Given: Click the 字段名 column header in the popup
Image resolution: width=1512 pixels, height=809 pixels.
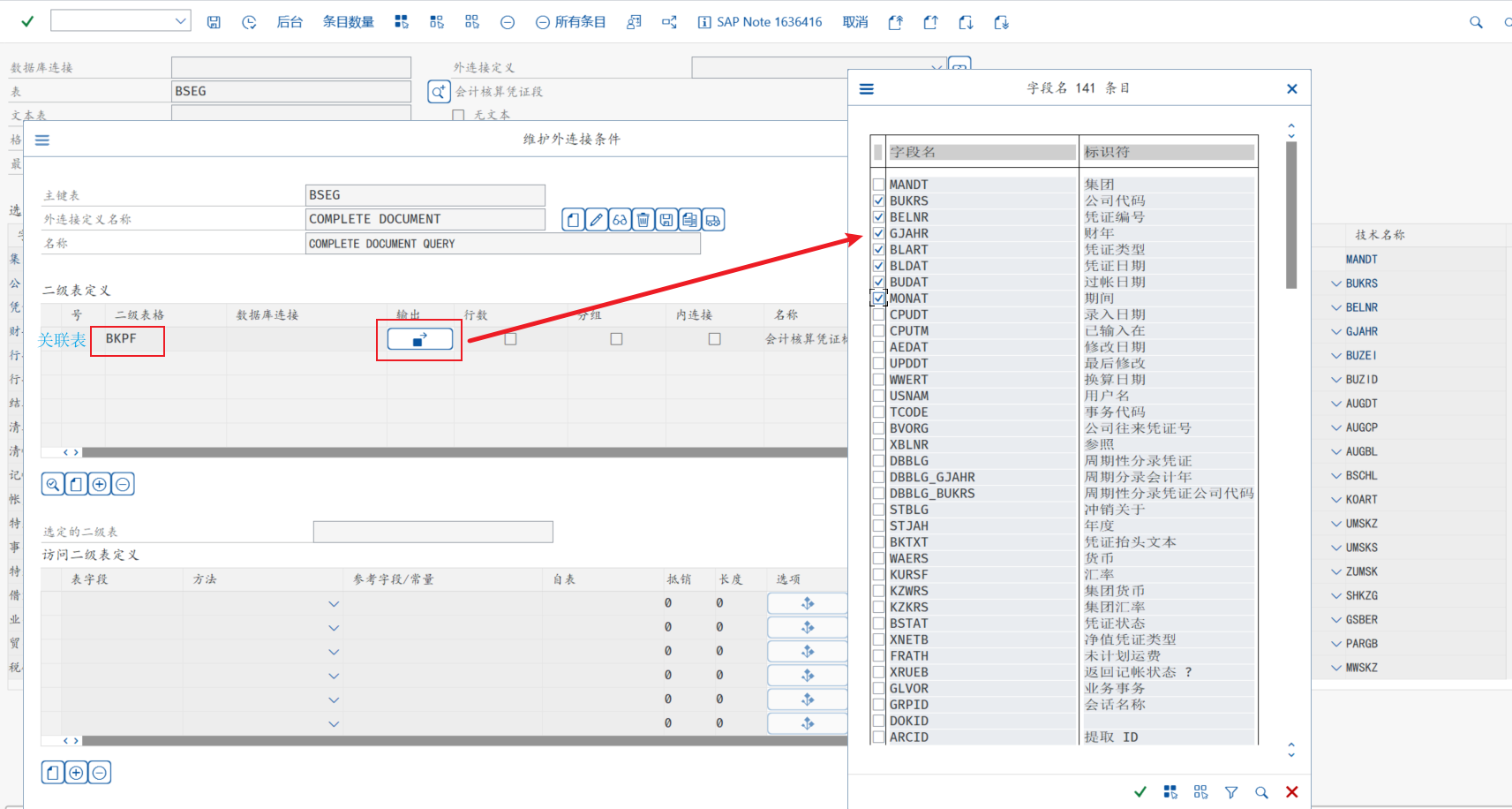Looking at the screenshot, I should tap(982, 152).
